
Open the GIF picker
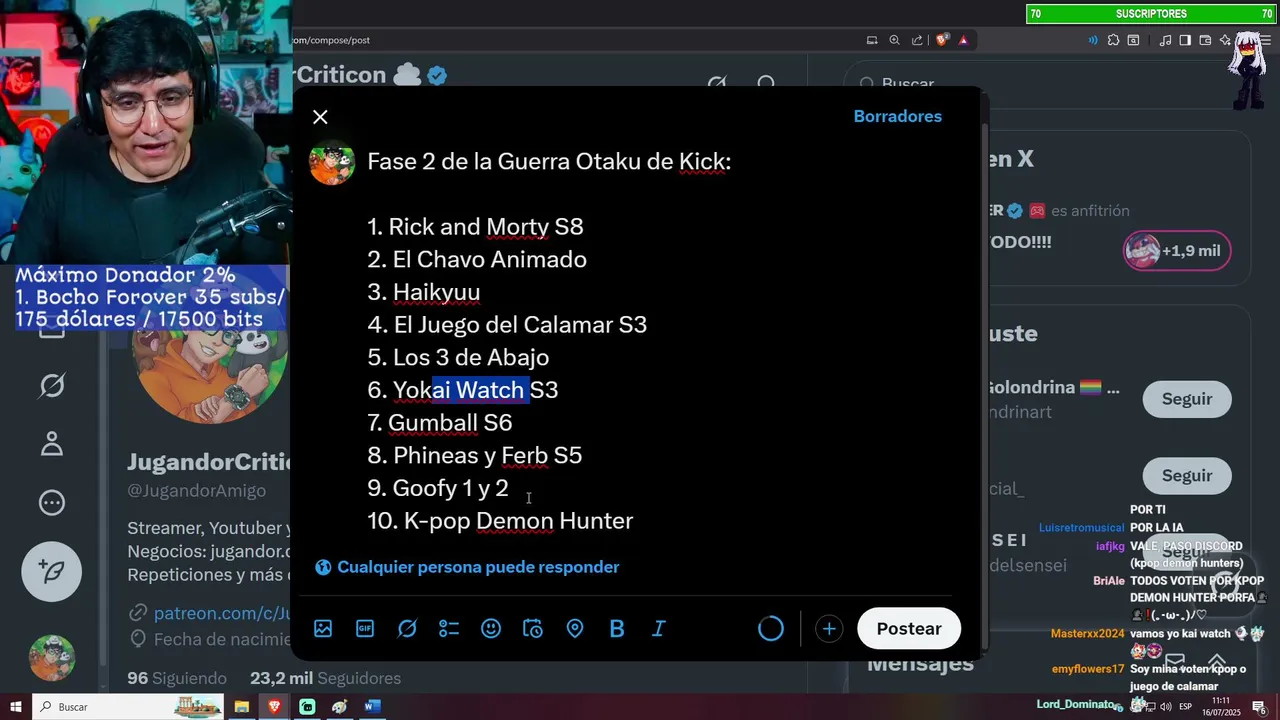pos(365,629)
